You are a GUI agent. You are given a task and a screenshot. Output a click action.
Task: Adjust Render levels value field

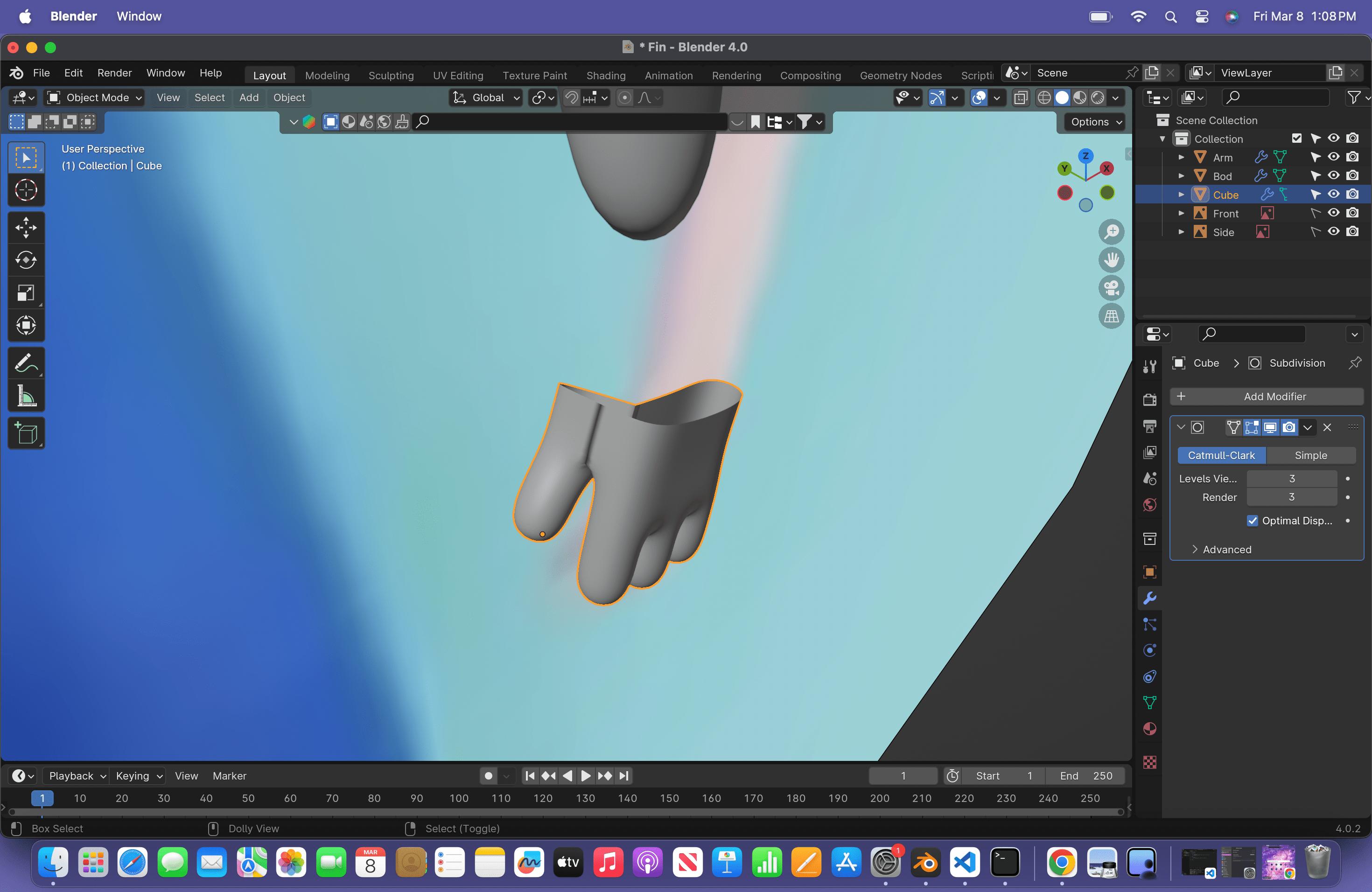click(x=1291, y=497)
